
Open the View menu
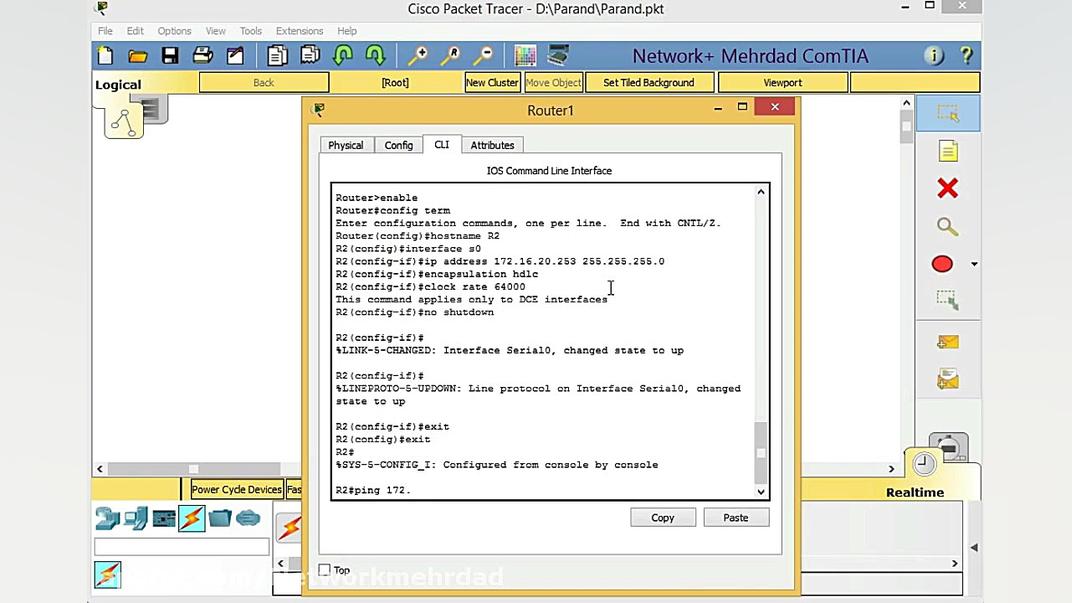click(x=215, y=31)
